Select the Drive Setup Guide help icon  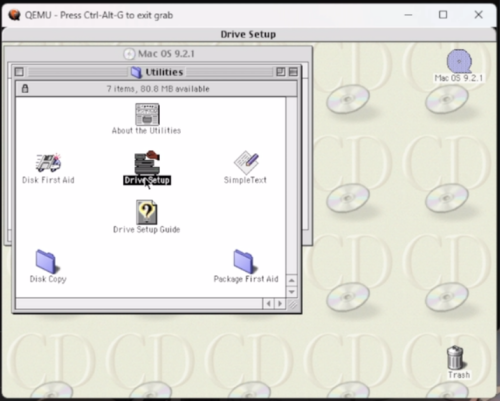pos(147,212)
